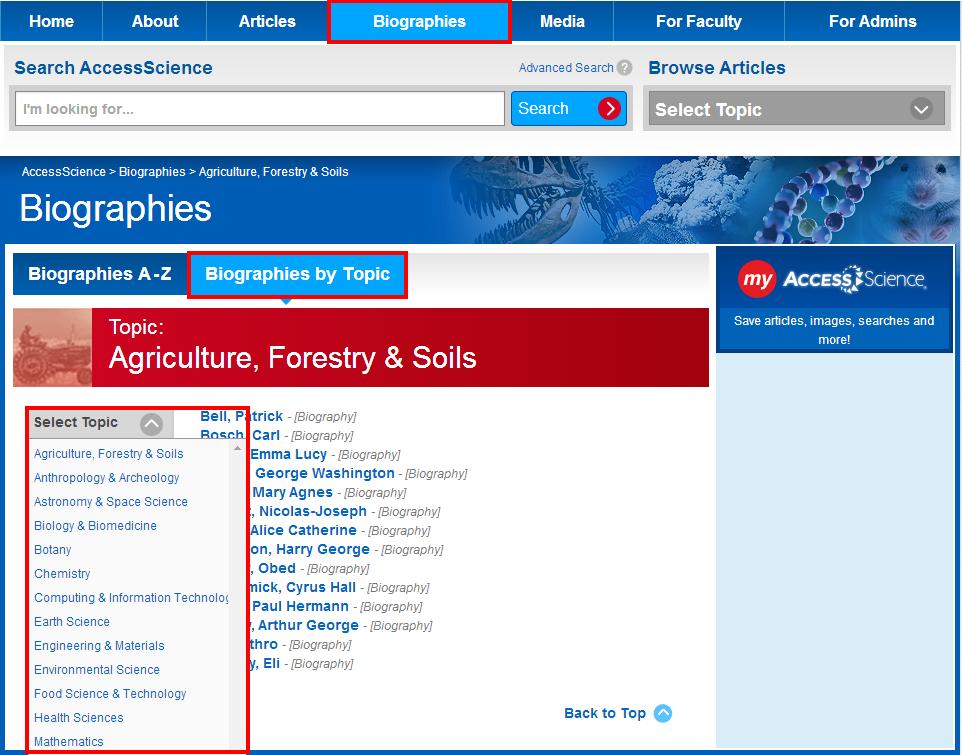Select Anthropology & Archeology topic
Viewport: 962px width, 755px height.
(x=107, y=478)
